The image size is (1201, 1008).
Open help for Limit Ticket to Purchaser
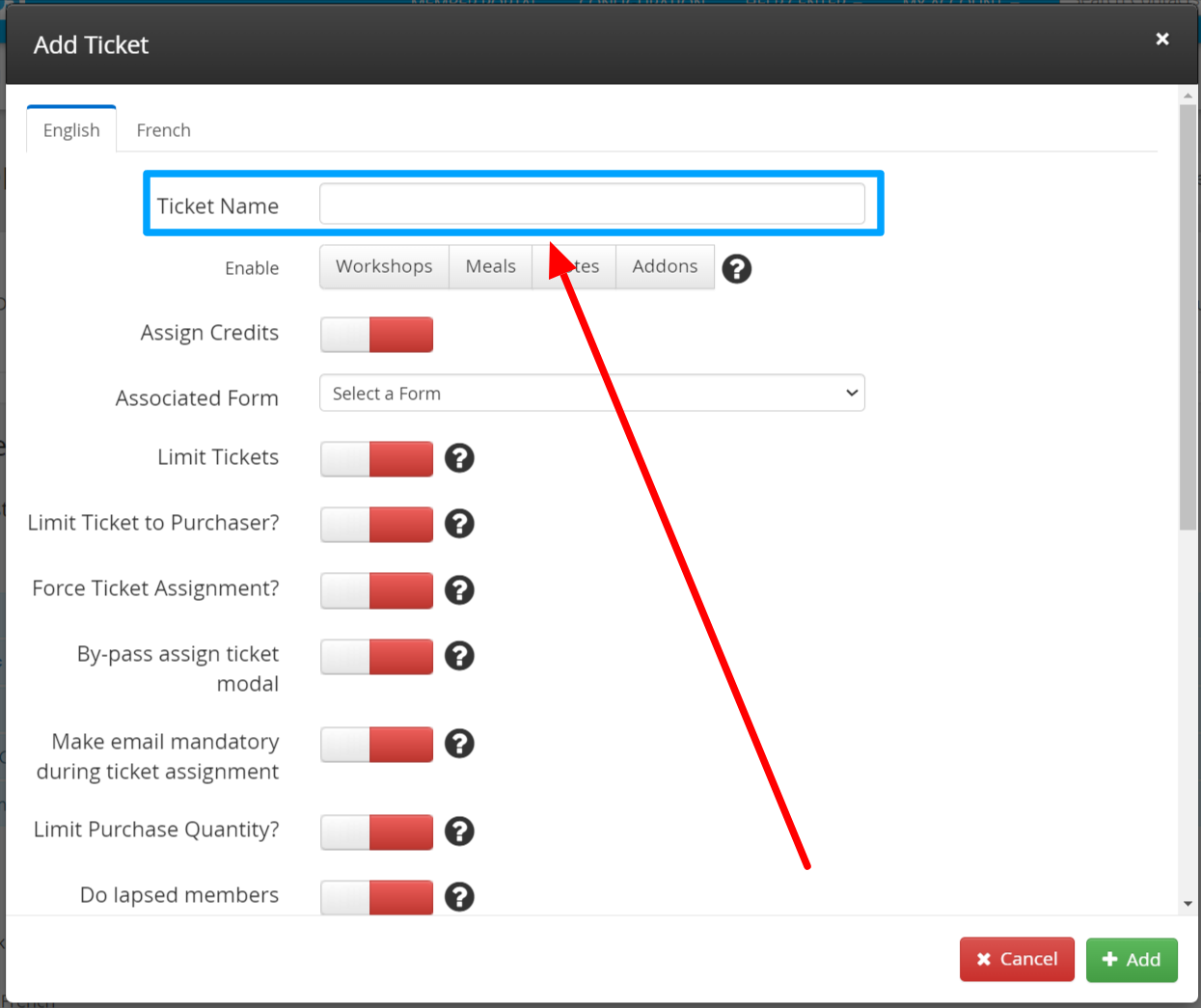coord(459,524)
